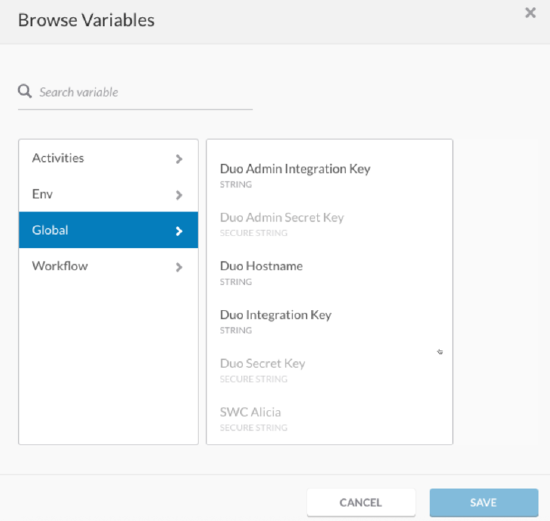Select the Workflow category
This screenshot has width=550, height=521.
point(108,266)
